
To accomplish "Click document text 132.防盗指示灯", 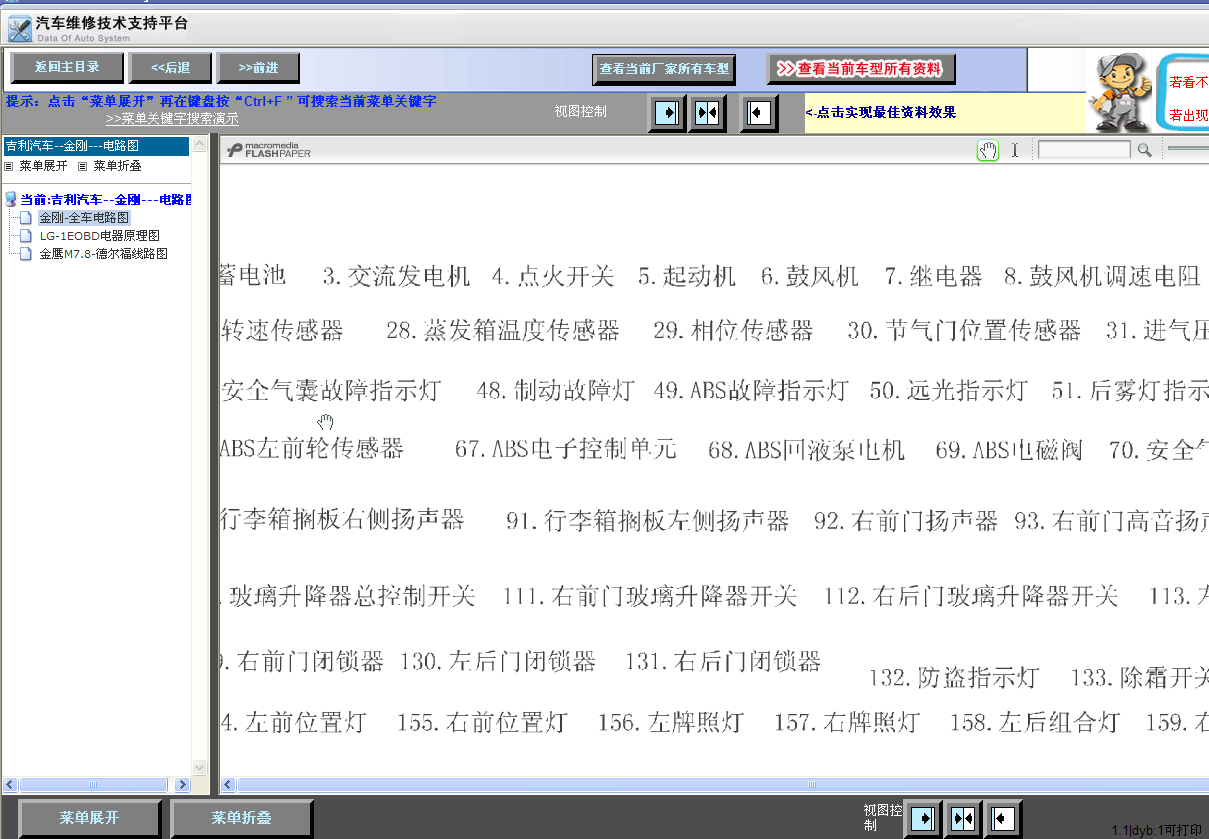I will pyautogui.click(x=954, y=677).
